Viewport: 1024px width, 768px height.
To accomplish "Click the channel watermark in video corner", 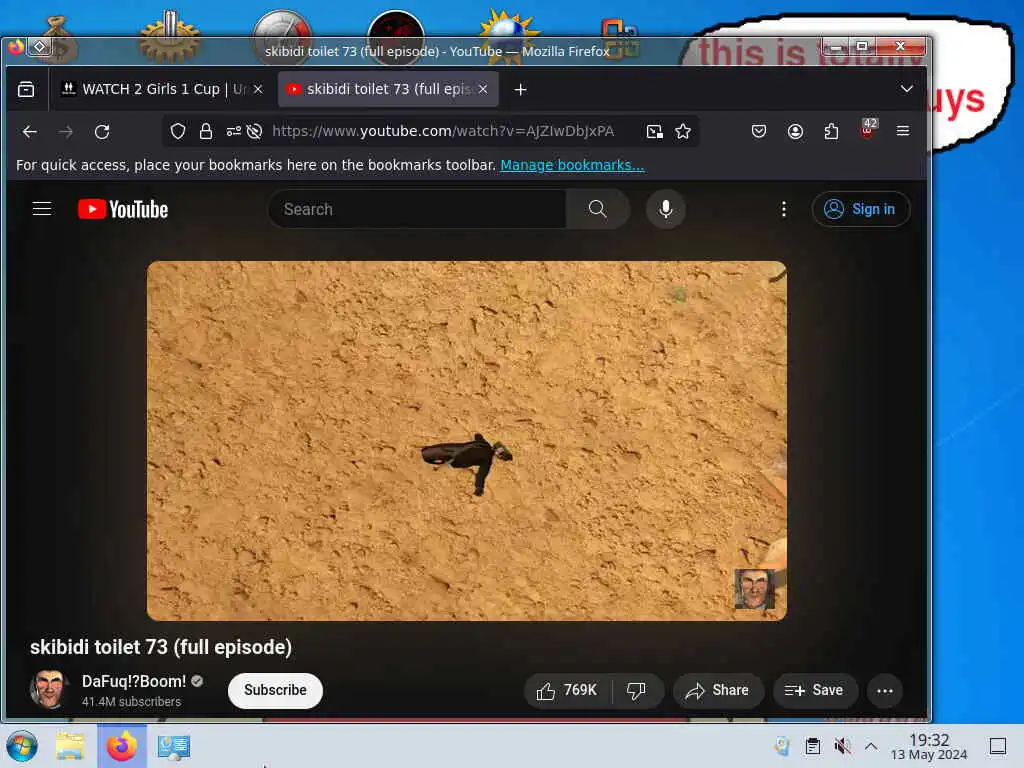I will click(754, 588).
